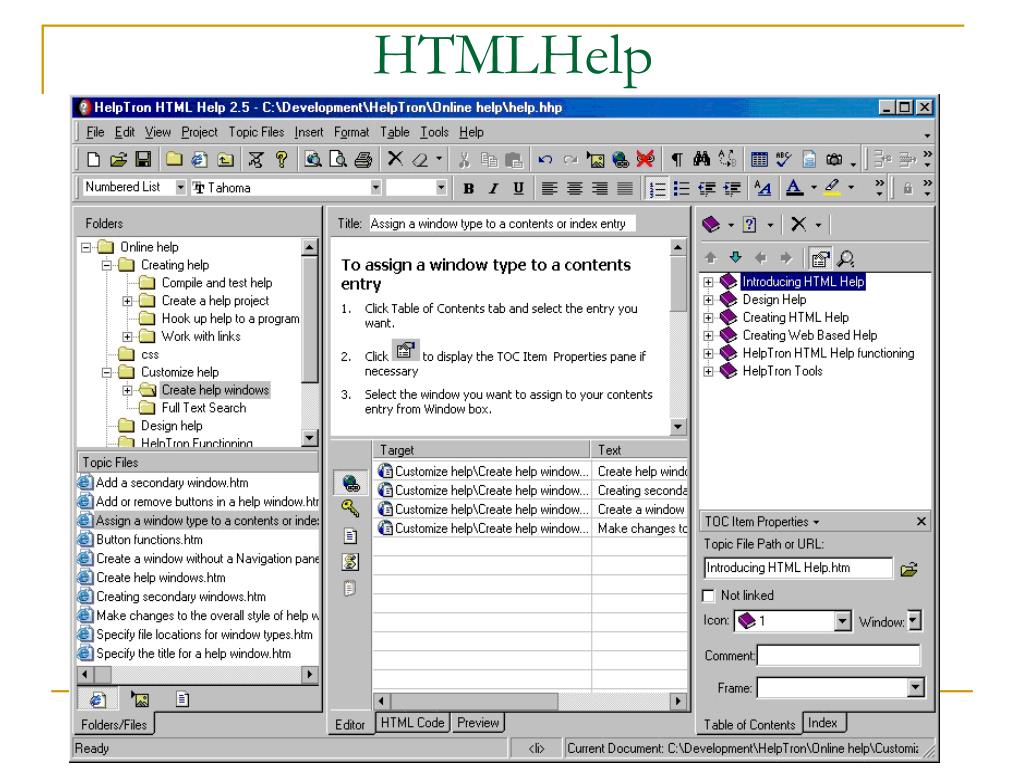Click the Target column header
Screen dimensions: 1024x768
pos(482,450)
